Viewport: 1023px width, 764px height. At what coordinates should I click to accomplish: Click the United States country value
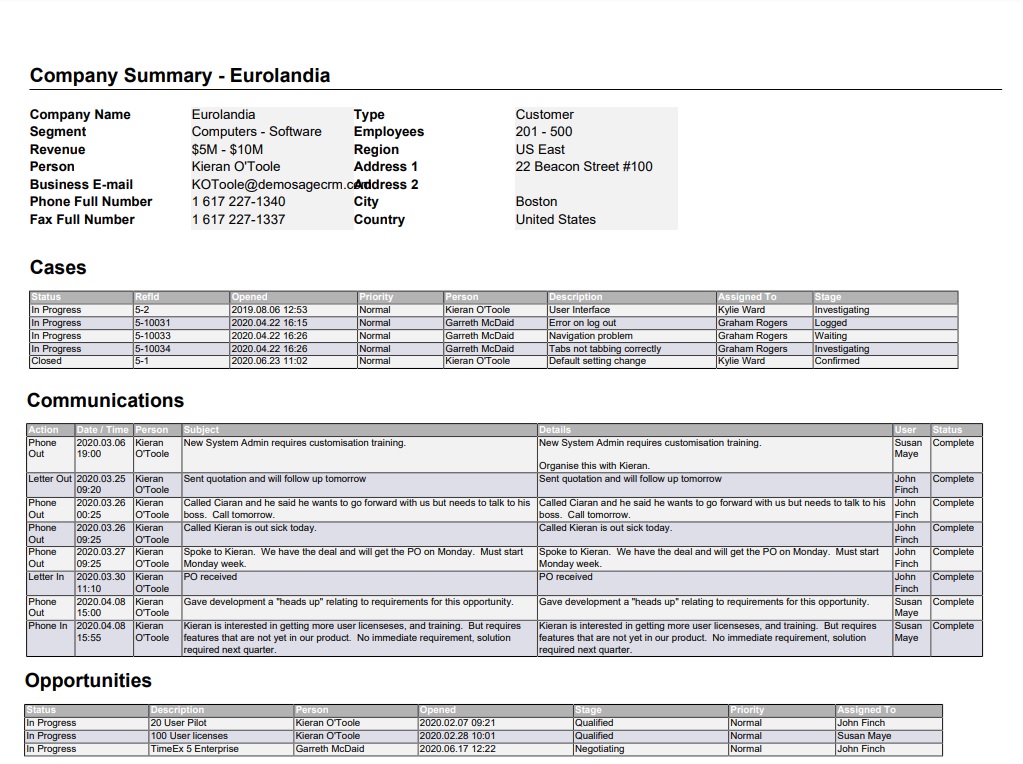pos(555,219)
